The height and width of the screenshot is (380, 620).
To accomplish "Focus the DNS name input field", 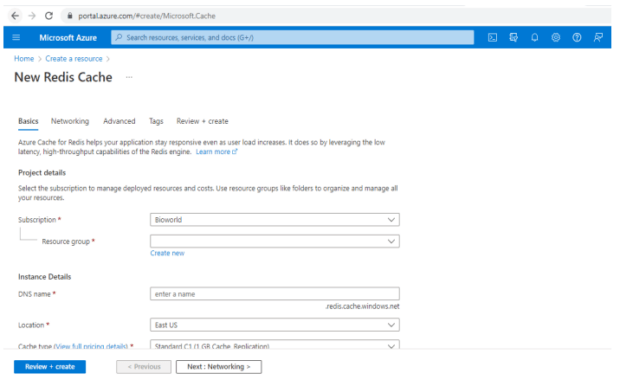I will point(275,294).
